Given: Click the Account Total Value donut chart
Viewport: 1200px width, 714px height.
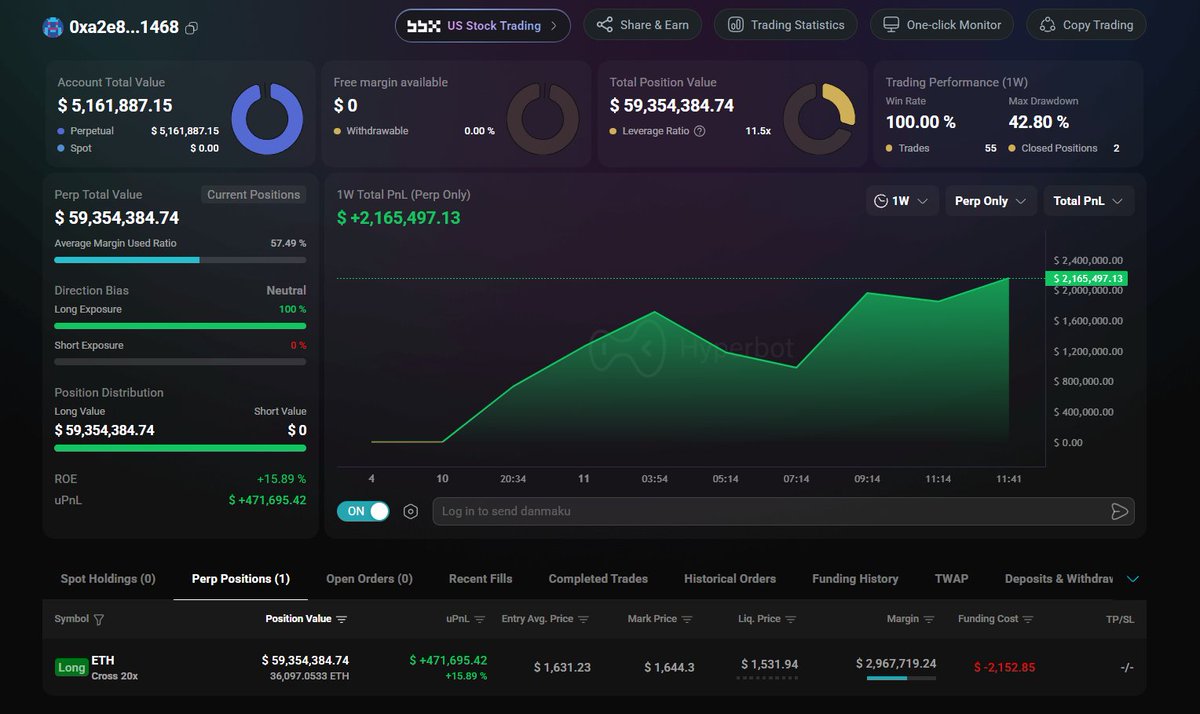Looking at the screenshot, I should click(267, 119).
